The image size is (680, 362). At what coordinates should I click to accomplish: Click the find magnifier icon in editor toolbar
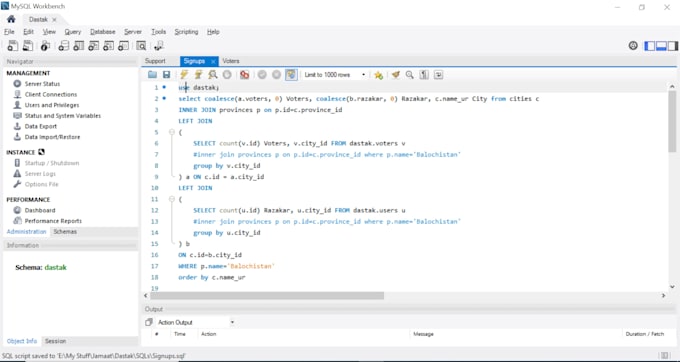(x=409, y=75)
